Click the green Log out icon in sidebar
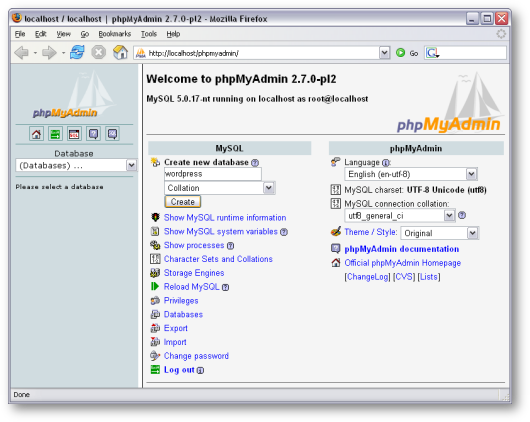530x422 pixels. pyautogui.click(x=55, y=134)
